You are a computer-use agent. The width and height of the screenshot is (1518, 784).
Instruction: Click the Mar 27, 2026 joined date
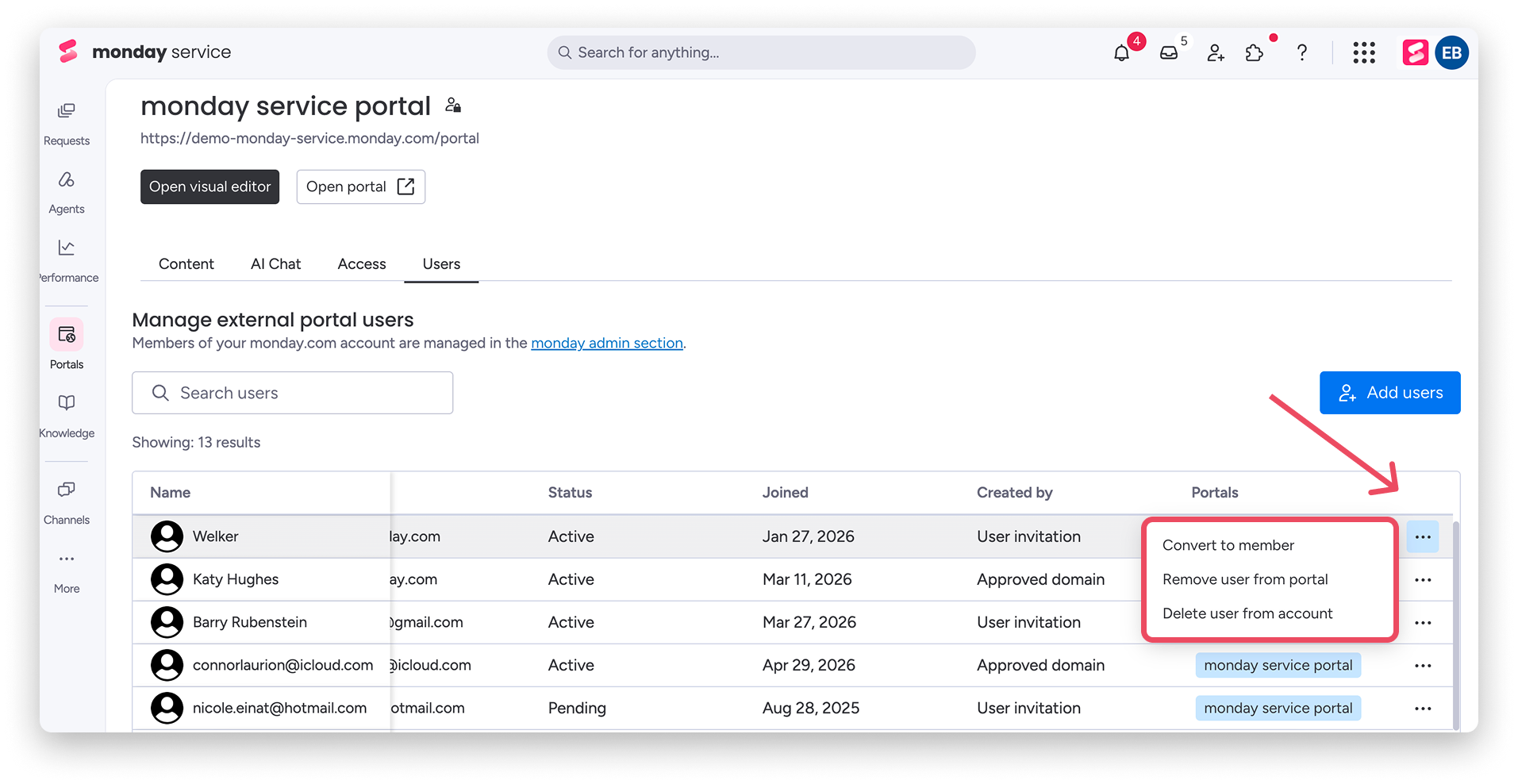coord(809,622)
